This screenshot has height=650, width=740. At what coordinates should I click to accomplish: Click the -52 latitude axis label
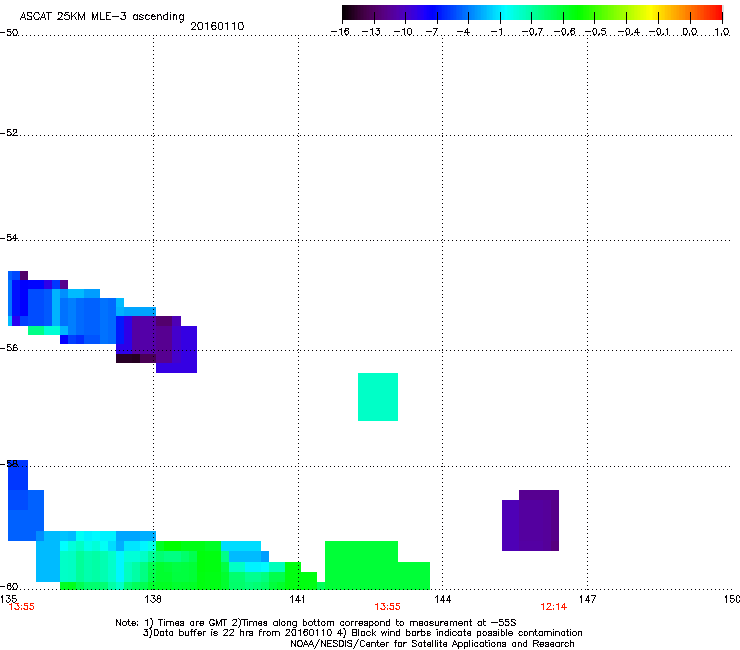coord(9,133)
